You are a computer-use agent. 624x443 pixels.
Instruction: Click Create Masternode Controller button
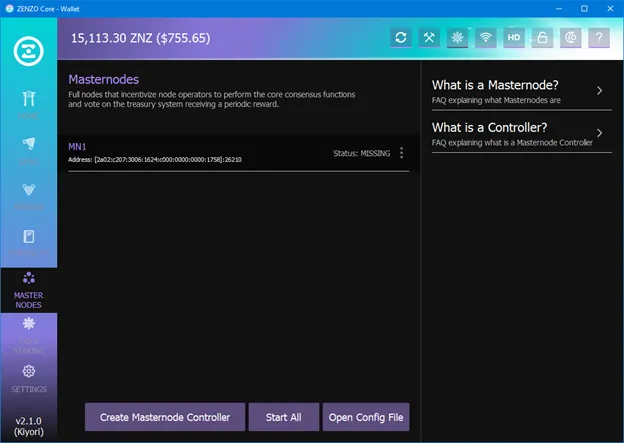click(x=165, y=417)
